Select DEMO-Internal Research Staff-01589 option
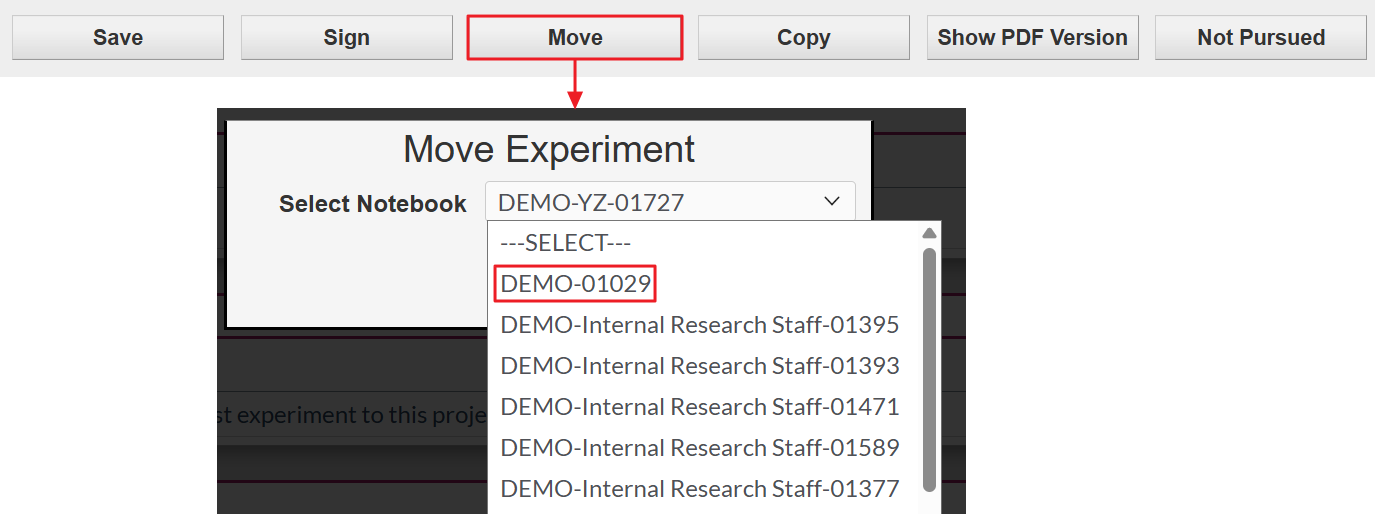Viewport: 1375px width, 514px height. tap(699, 447)
